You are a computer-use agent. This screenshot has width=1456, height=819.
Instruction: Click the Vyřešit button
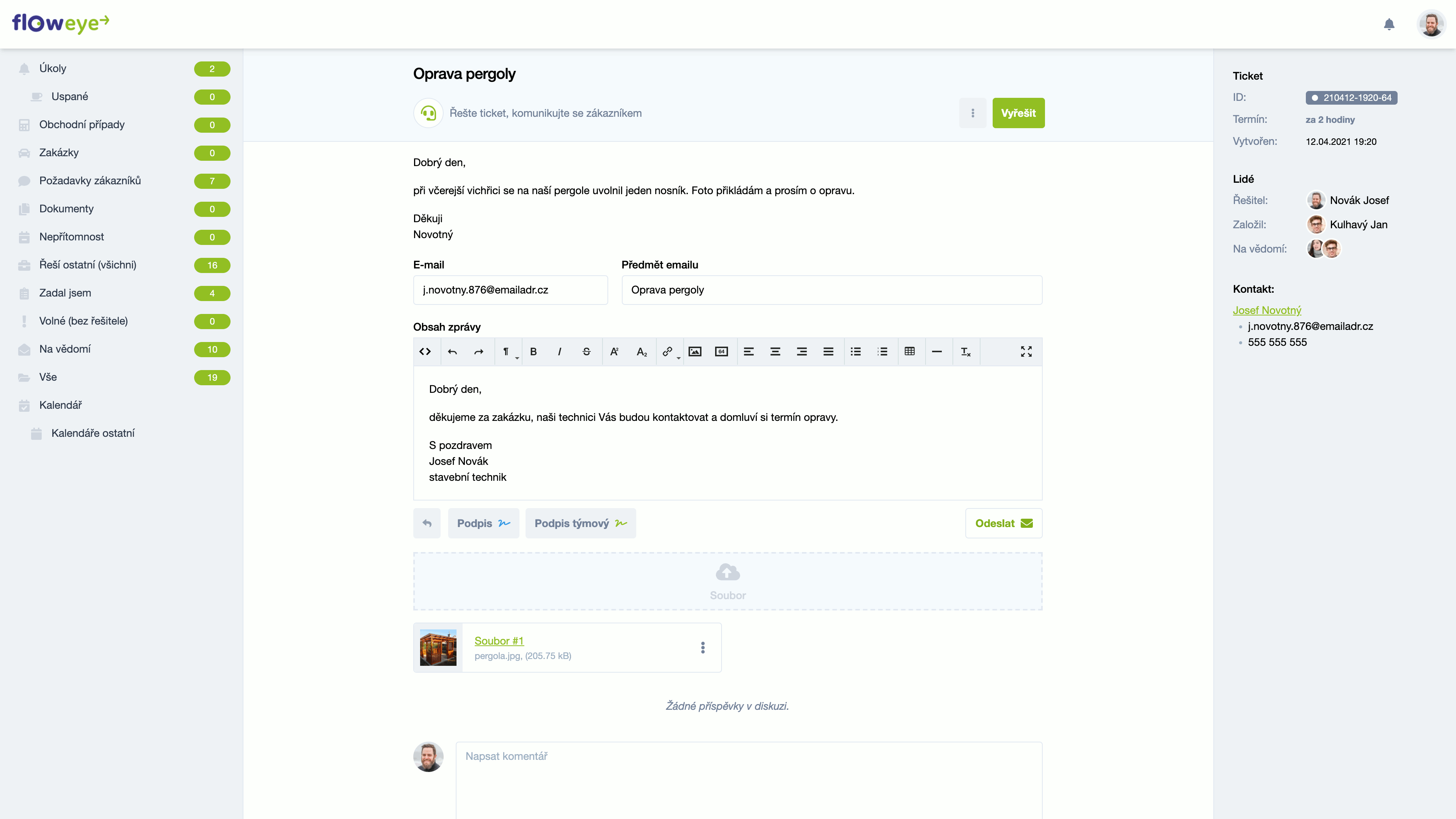point(1018,113)
